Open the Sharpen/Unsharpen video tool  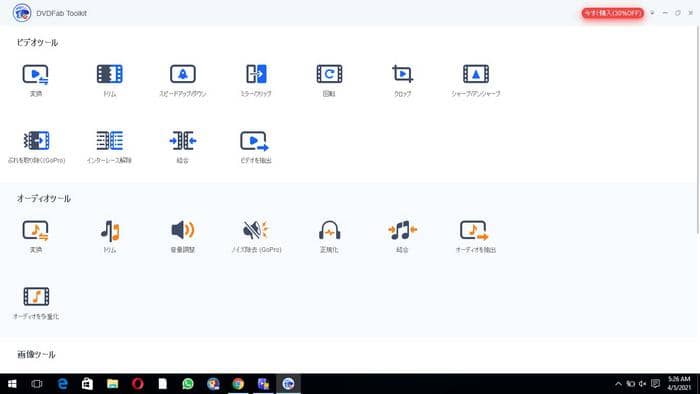click(x=476, y=80)
